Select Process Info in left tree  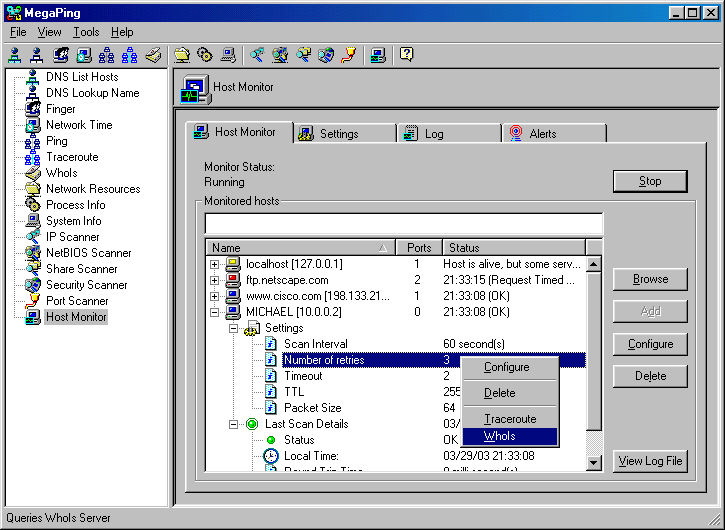75,205
